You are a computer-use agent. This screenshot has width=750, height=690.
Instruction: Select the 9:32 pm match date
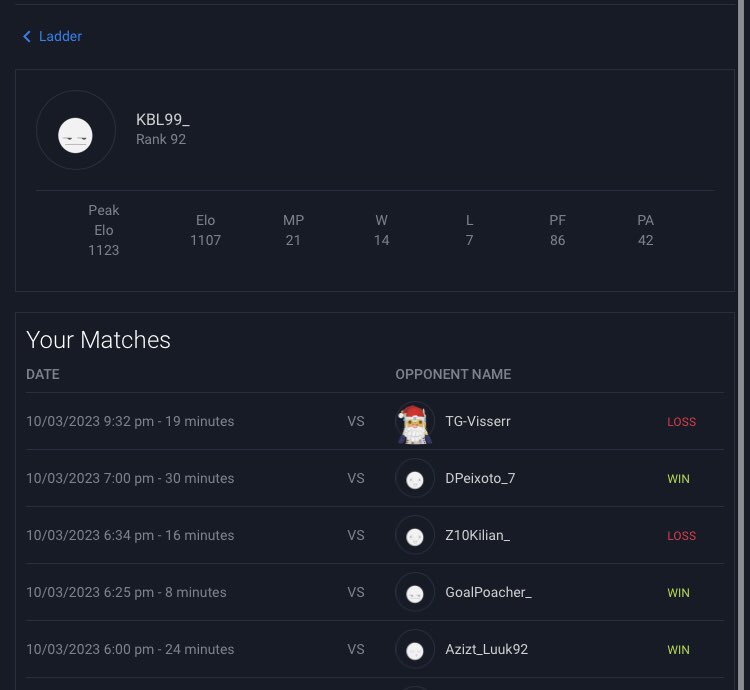[130, 421]
